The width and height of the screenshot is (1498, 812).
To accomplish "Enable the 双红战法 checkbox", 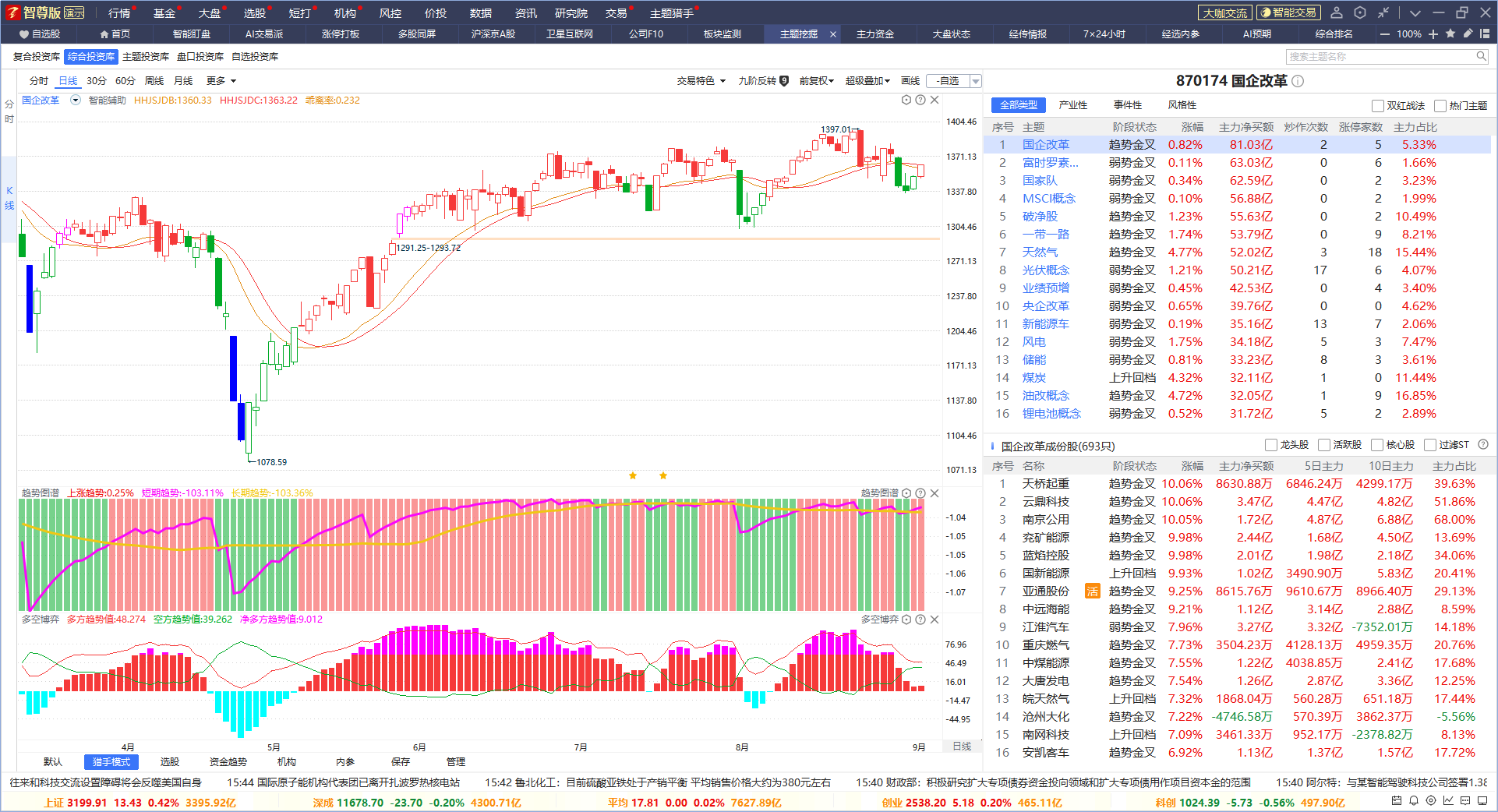I will click(1378, 106).
